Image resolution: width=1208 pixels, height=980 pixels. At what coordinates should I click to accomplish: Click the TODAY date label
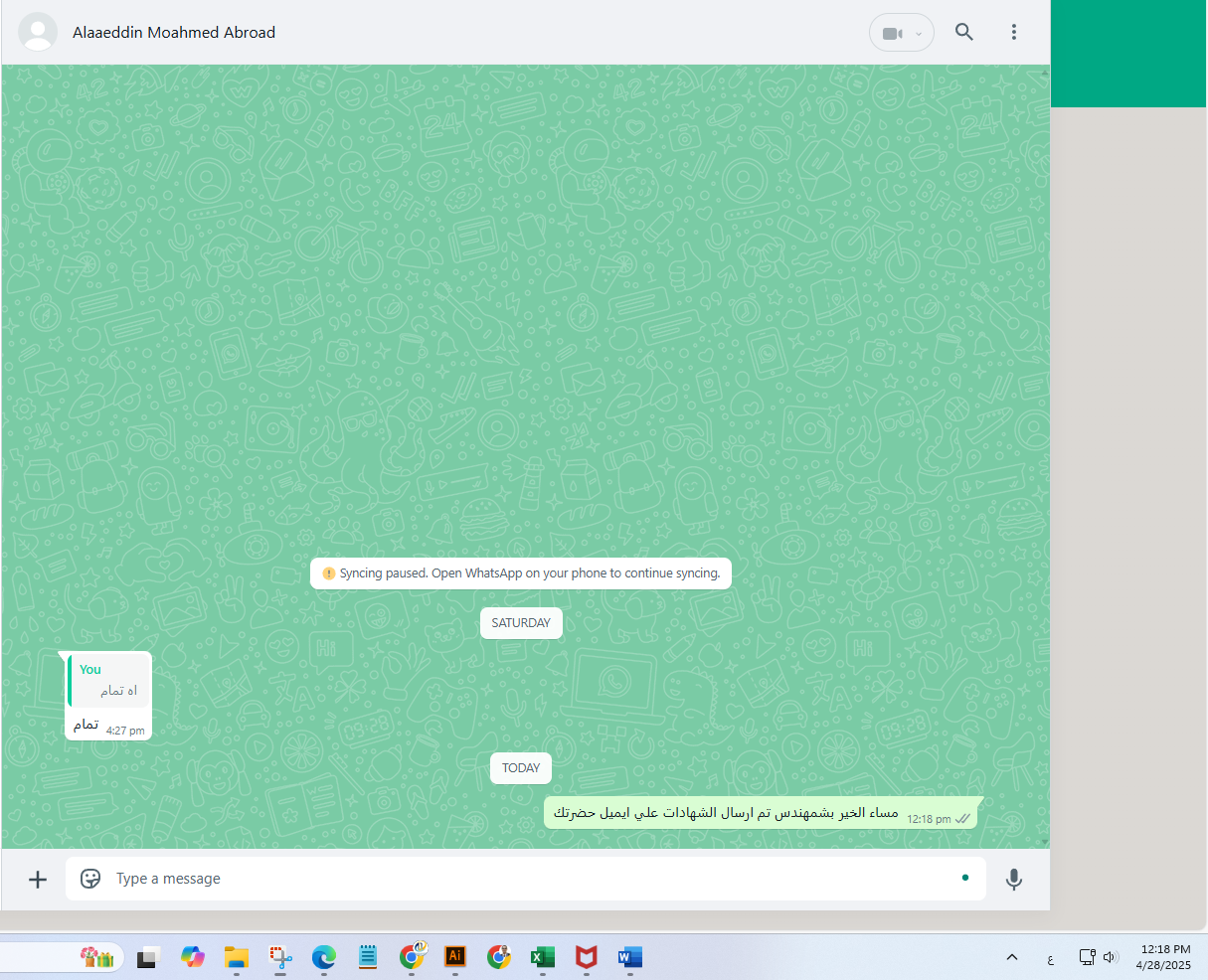pyautogui.click(x=521, y=768)
